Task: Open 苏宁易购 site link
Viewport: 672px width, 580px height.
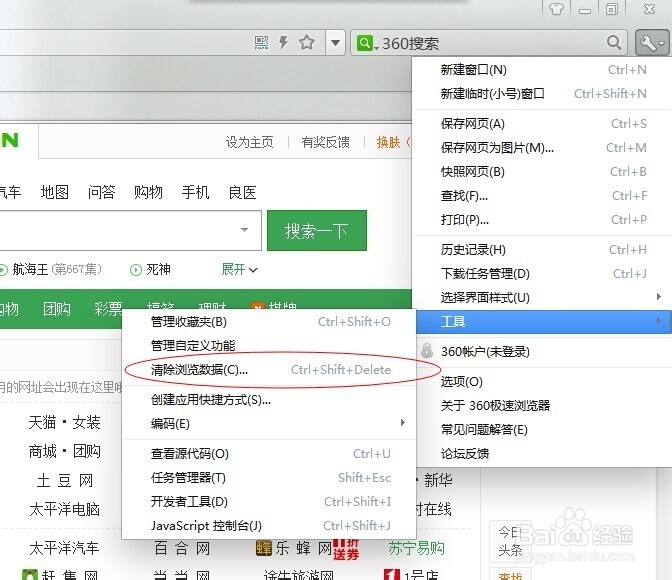Action: pyautogui.click(x=416, y=548)
